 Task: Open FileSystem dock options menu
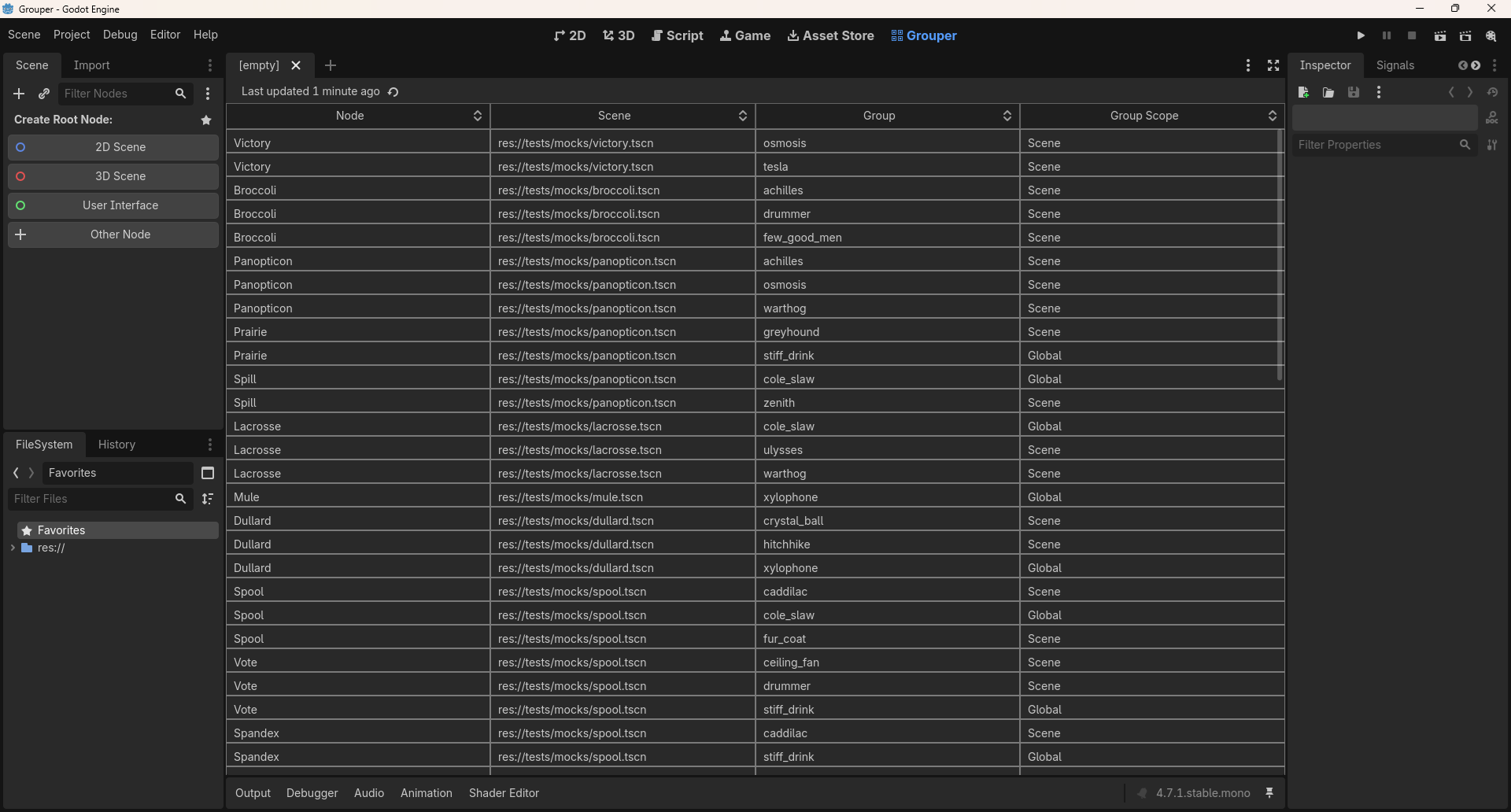tap(210, 445)
